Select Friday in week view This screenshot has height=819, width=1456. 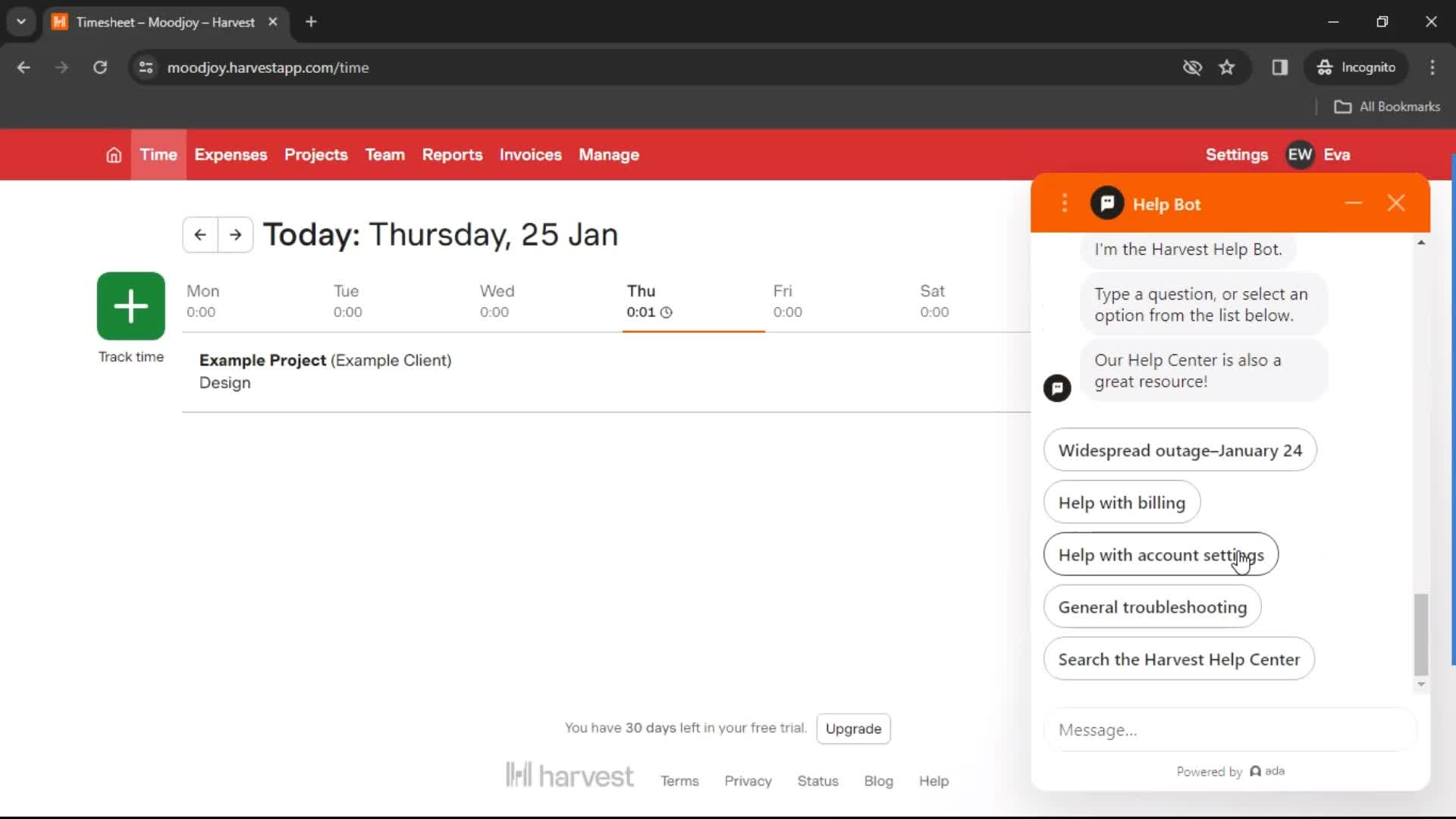click(x=787, y=301)
